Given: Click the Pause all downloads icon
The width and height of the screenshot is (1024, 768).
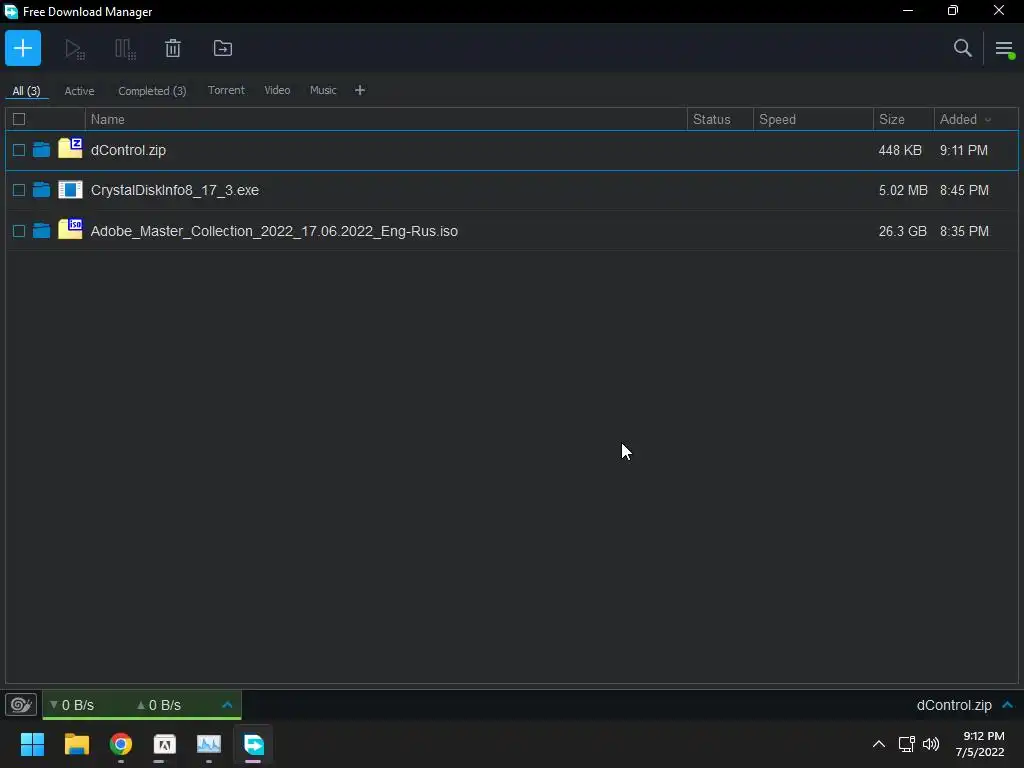Looking at the screenshot, I should [x=125, y=49].
